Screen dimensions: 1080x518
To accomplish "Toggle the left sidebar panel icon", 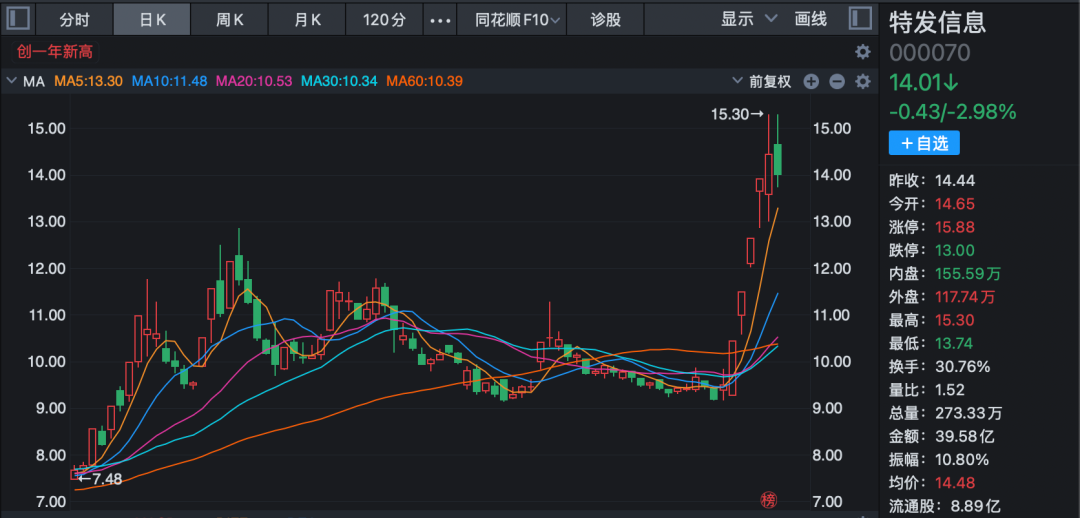I will pyautogui.click(x=19, y=19).
